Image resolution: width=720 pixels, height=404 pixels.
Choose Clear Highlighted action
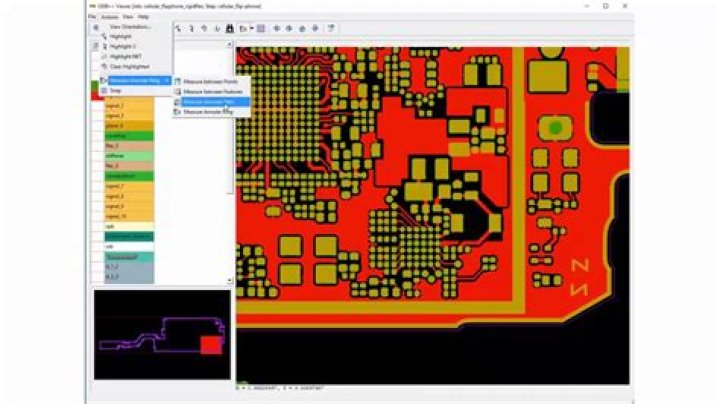tap(126, 66)
